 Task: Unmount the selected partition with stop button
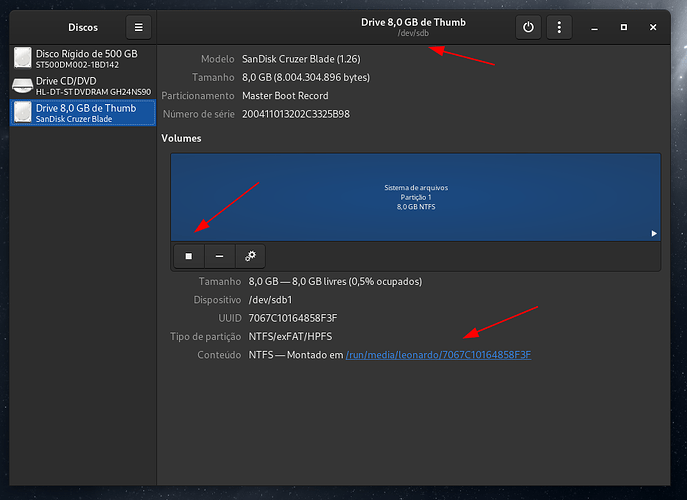[x=188, y=256]
